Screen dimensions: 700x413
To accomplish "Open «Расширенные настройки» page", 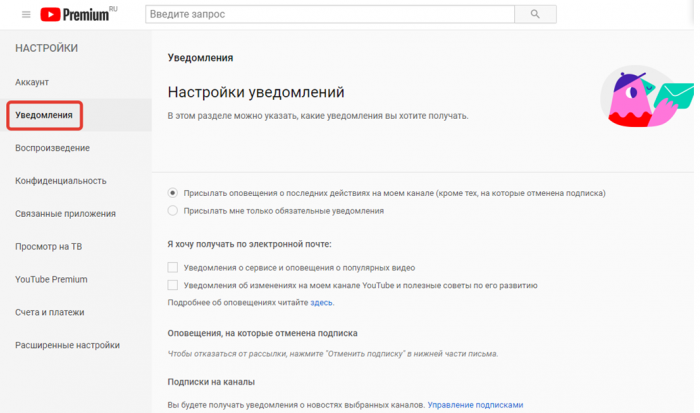I will coord(67,345).
